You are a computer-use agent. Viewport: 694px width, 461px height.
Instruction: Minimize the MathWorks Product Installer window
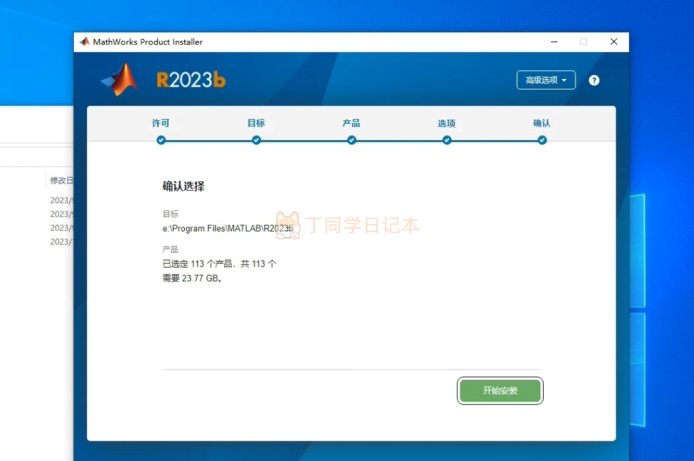tap(554, 42)
